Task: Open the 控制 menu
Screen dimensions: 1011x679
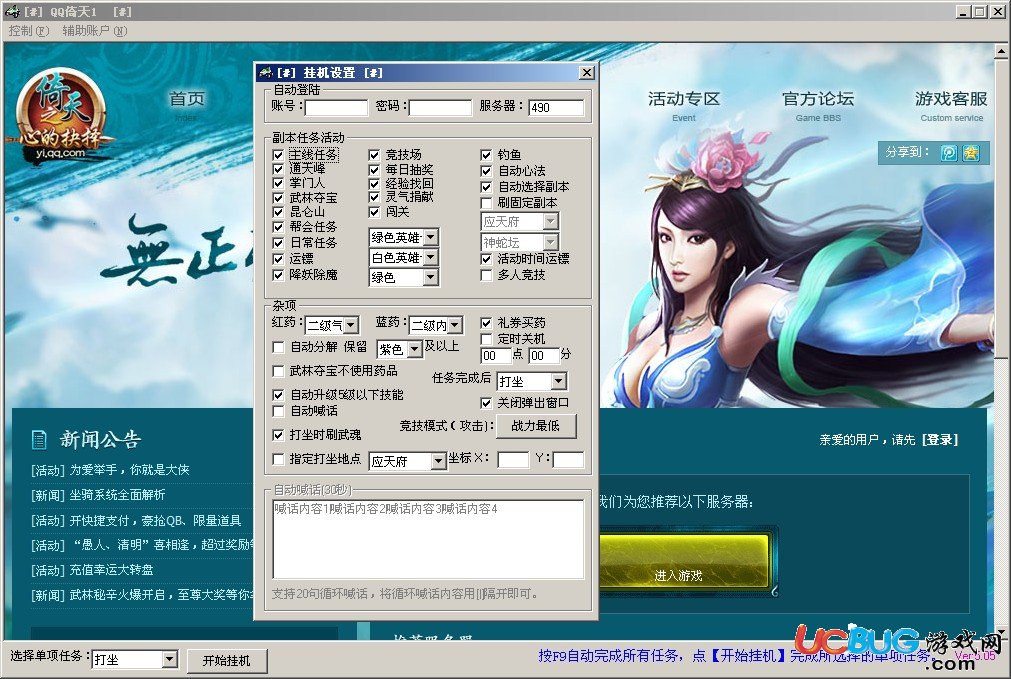Action: [x=28, y=30]
